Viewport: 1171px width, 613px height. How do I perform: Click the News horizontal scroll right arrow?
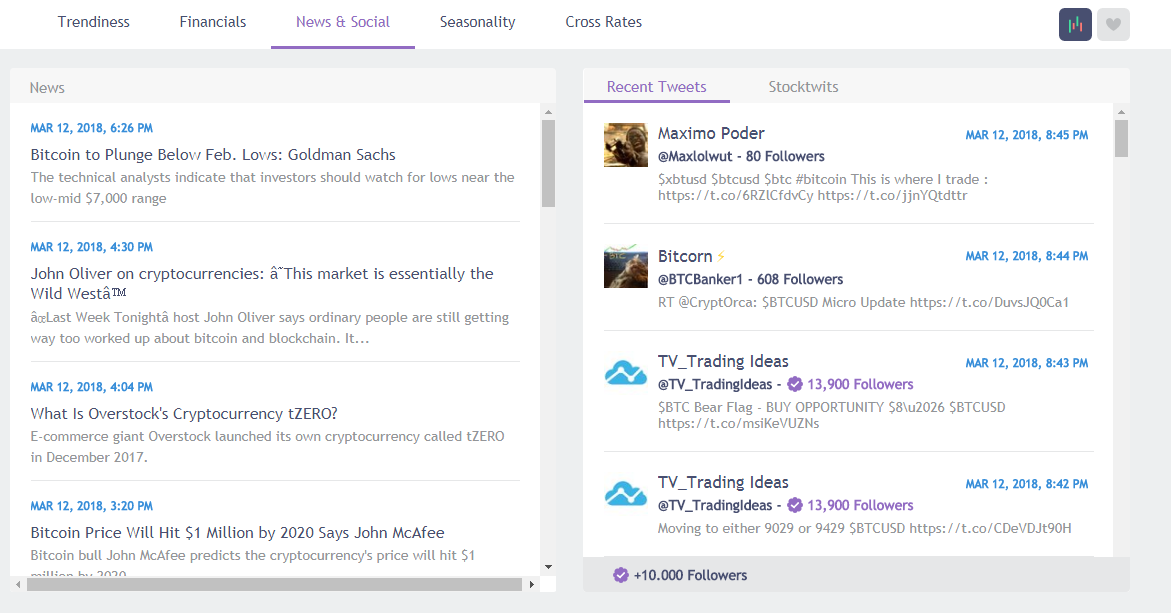pyautogui.click(x=531, y=585)
